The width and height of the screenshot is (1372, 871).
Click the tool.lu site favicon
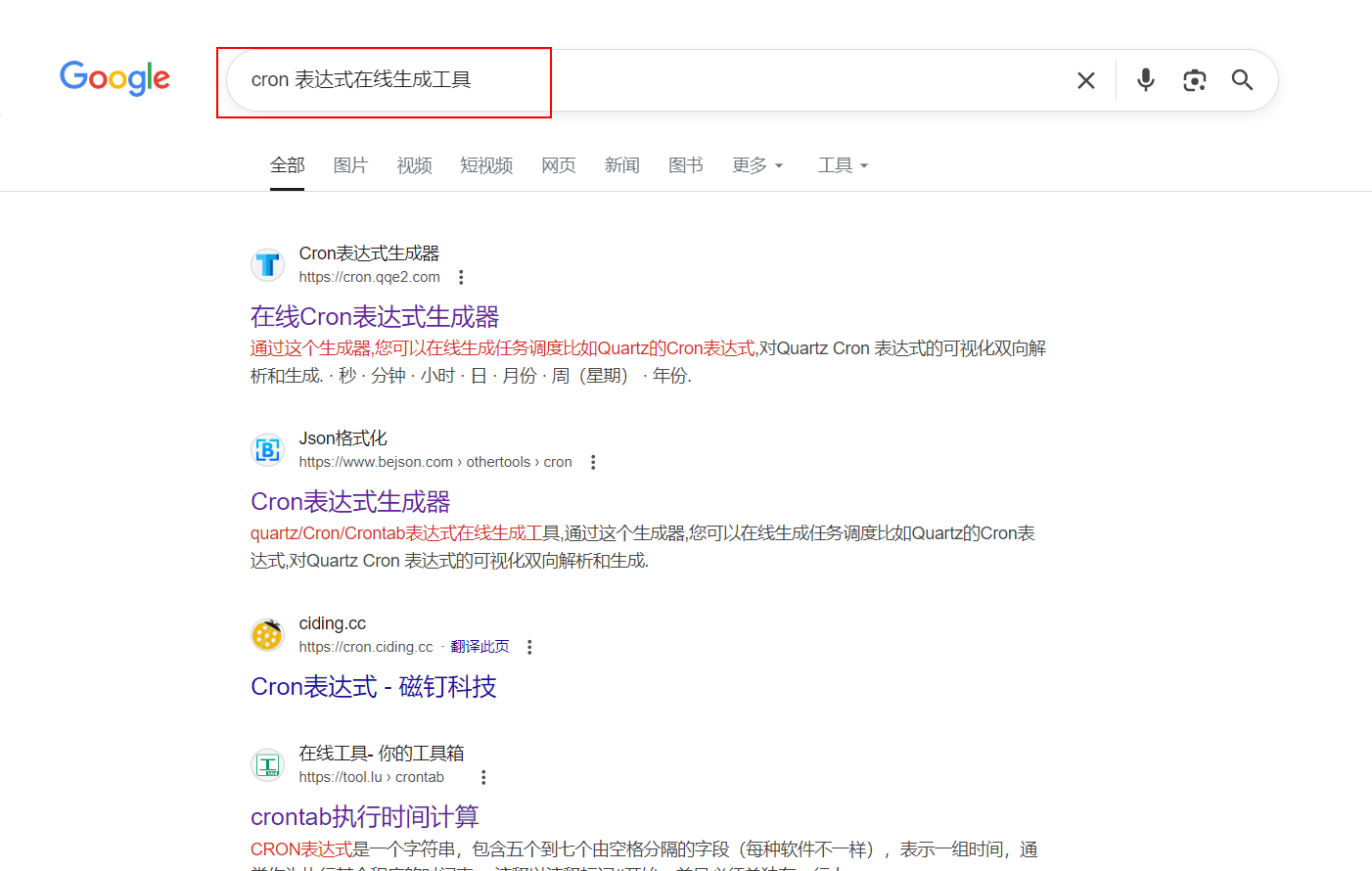[x=267, y=764]
